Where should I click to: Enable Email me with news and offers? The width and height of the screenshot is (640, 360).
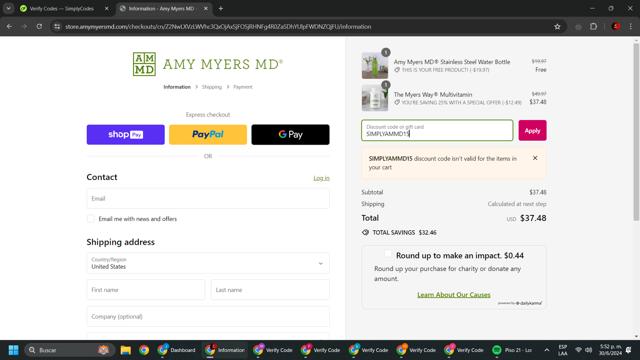click(x=91, y=219)
